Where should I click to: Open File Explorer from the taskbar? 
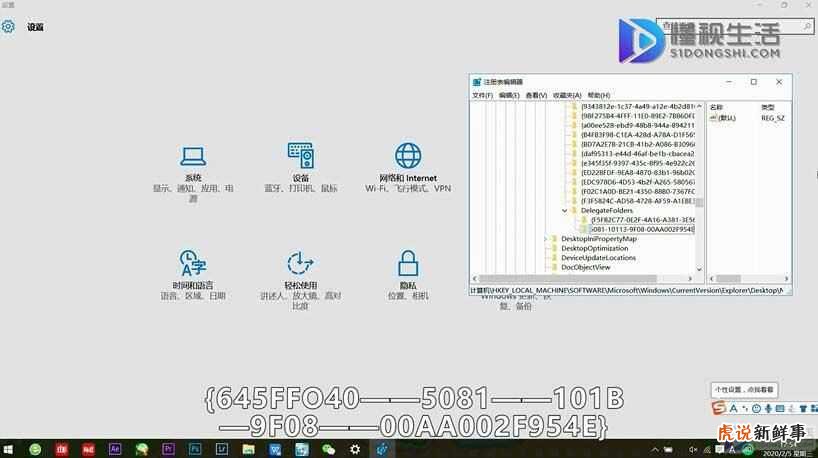(248, 449)
